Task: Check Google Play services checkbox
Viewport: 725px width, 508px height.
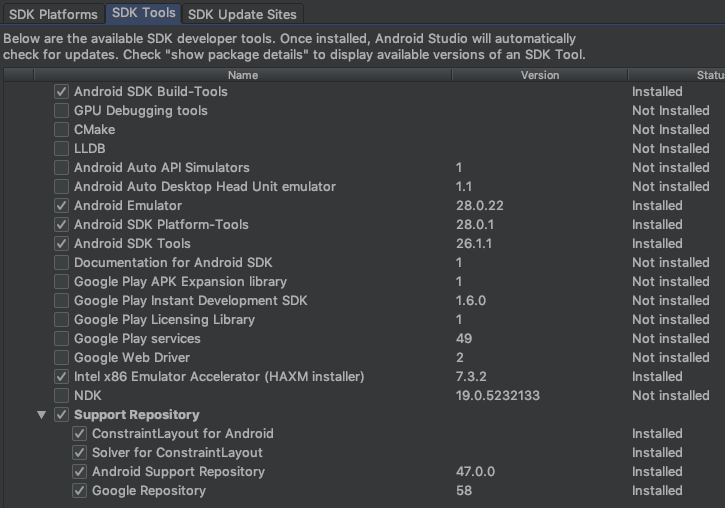Action: (x=62, y=339)
